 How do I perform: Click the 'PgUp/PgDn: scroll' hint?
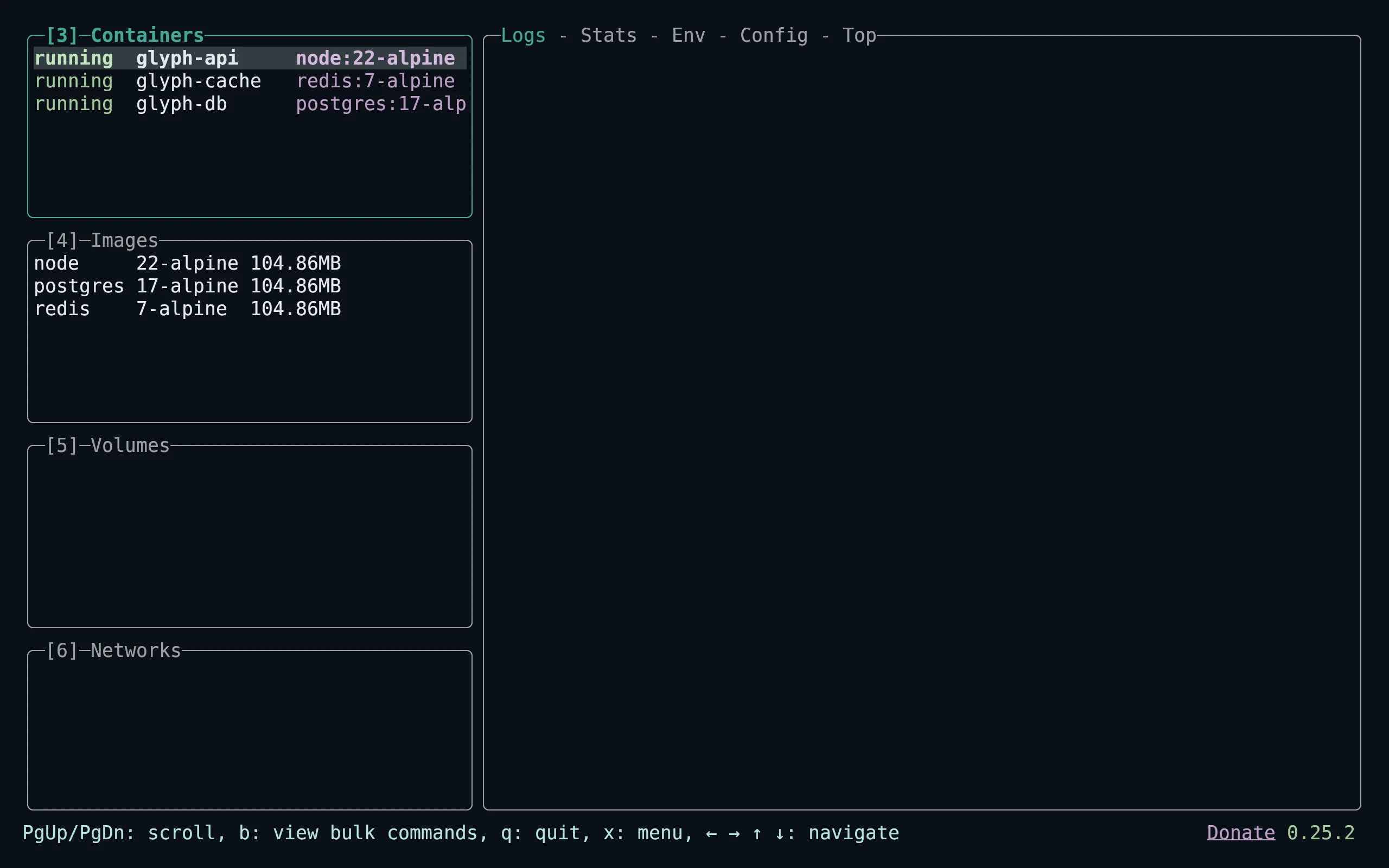coord(119,832)
